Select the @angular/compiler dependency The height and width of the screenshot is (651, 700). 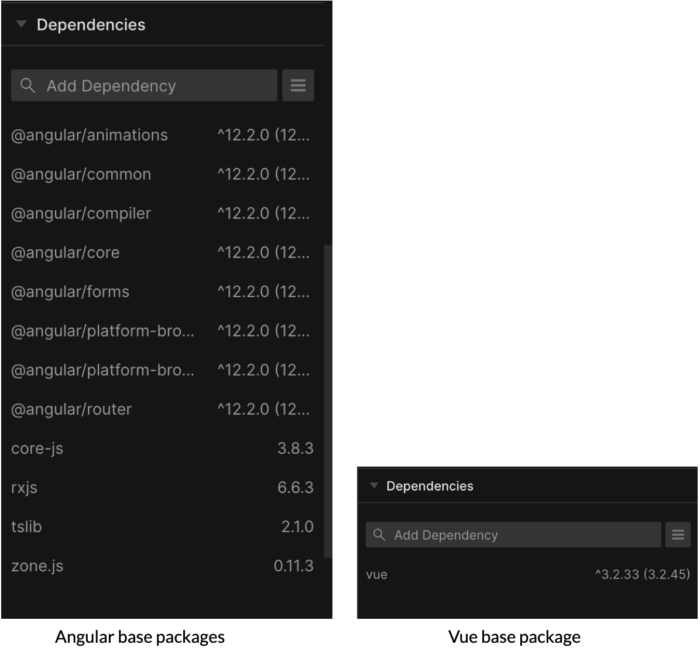82,213
